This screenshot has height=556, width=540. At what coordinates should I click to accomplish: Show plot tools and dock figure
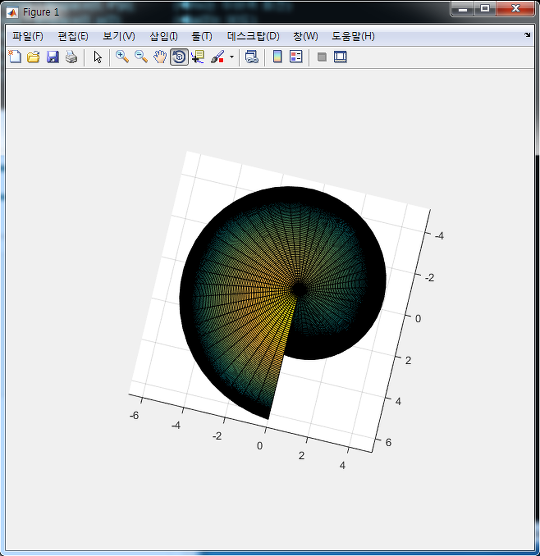340,57
